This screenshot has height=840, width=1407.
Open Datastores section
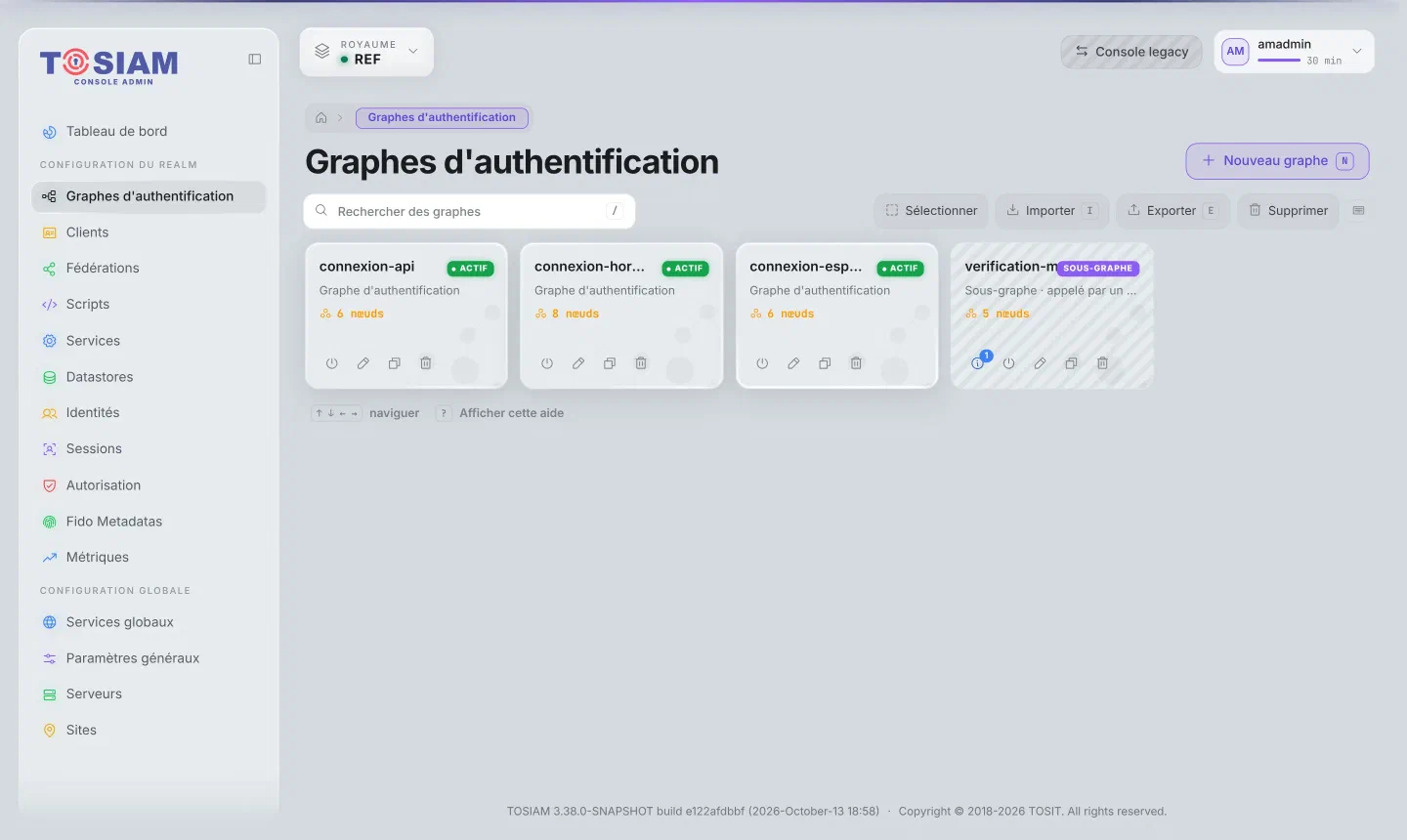point(149,377)
